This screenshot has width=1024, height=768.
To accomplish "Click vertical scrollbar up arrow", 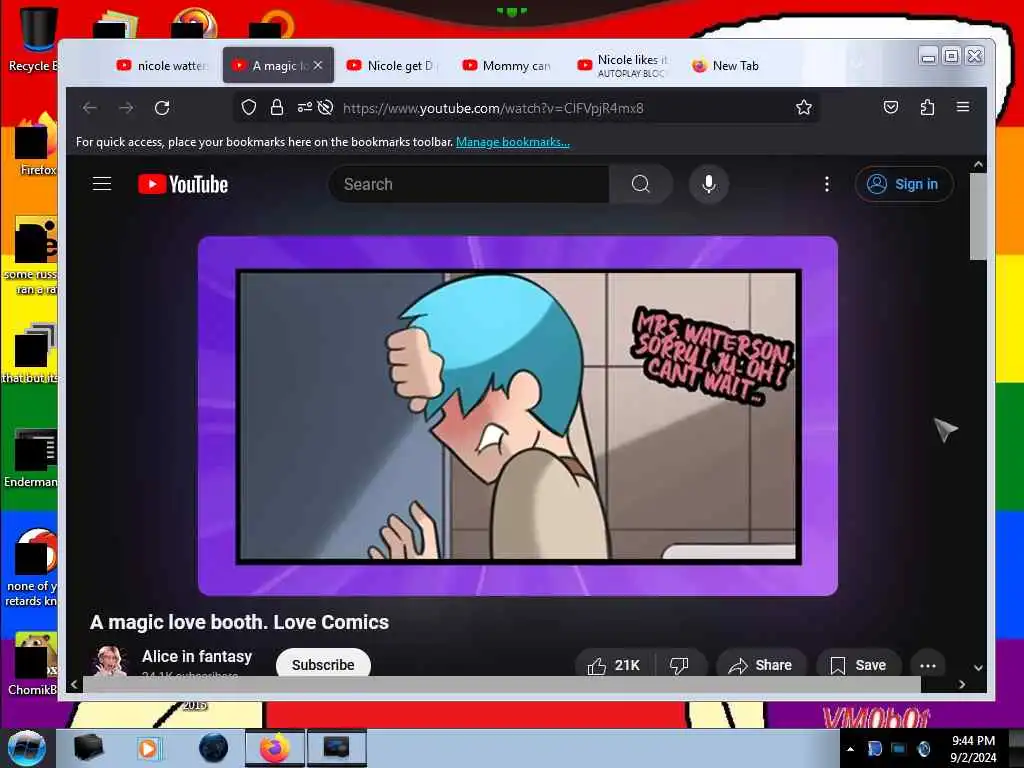I will pos(978,165).
